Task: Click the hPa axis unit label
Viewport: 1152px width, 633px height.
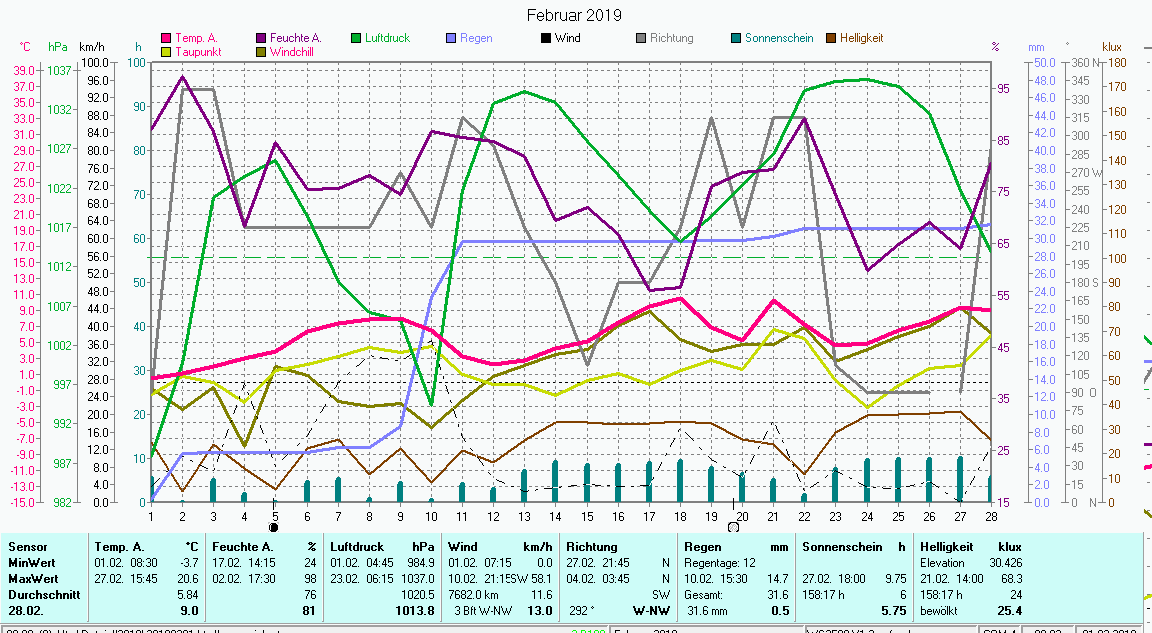Action: [x=59, y=47]
